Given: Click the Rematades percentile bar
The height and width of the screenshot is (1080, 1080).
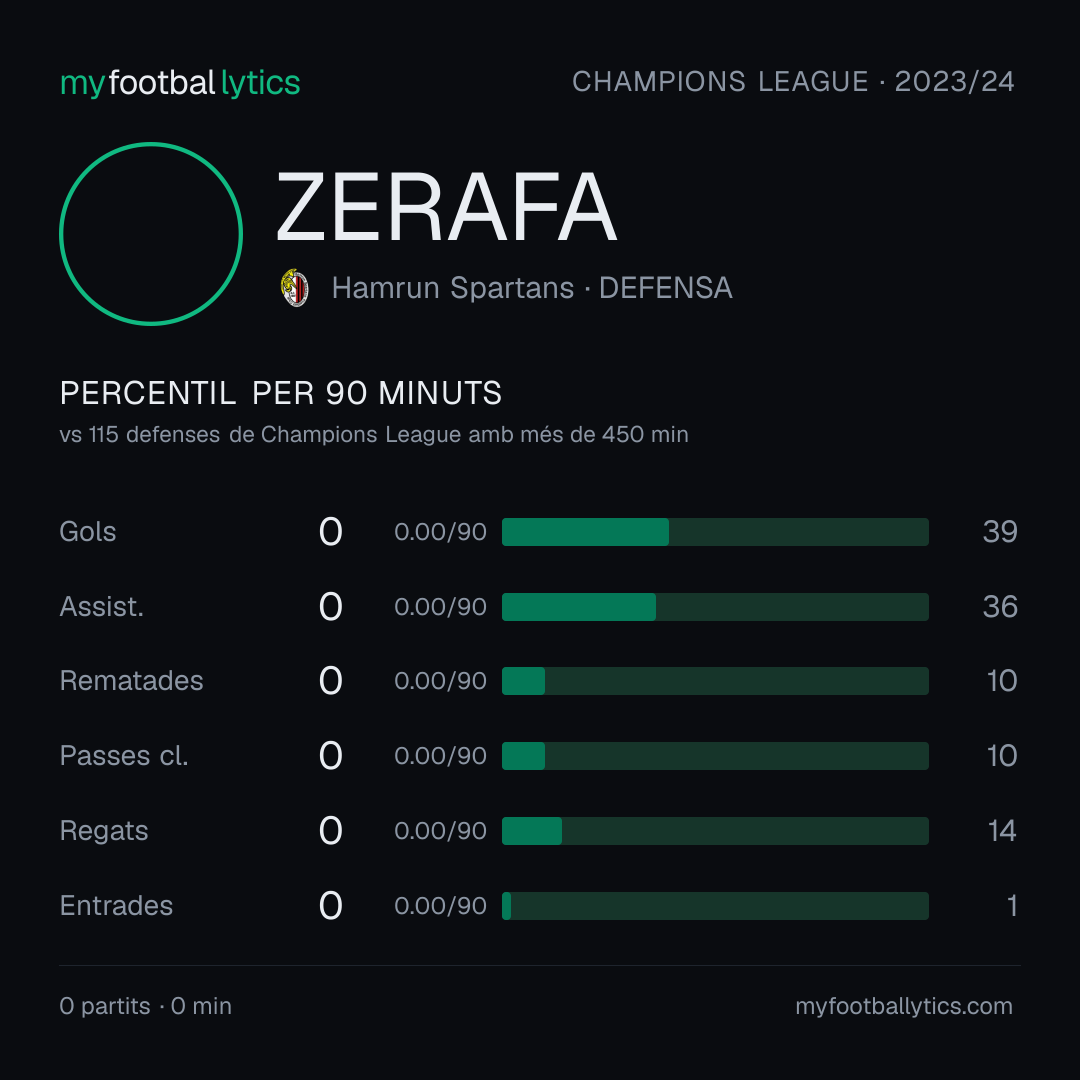Looking at the screenshot, I should click(715, 681).
